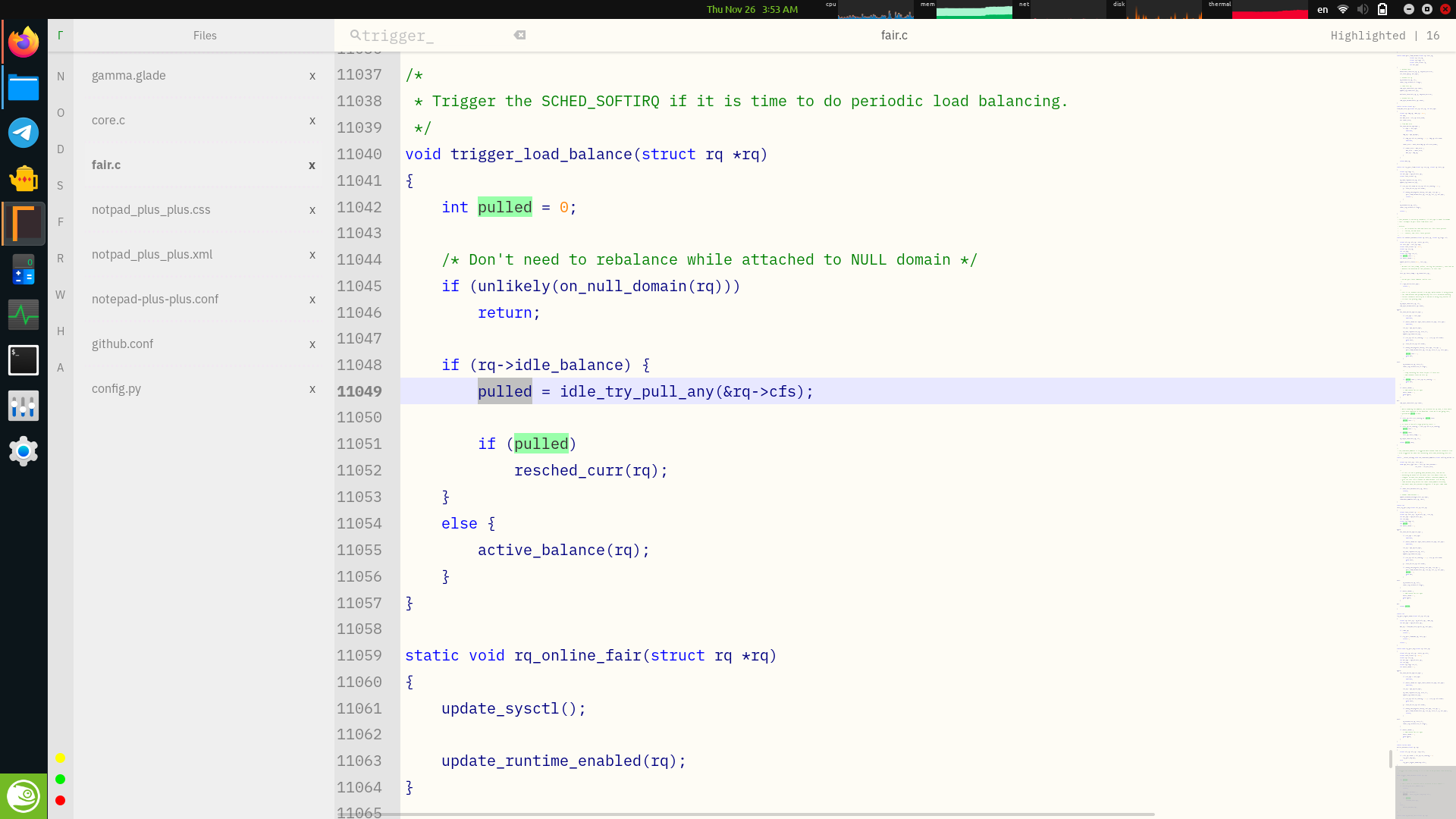1456x819 pixels.
Task: Click the A sidebar letter
Action: tap(61, 368)
